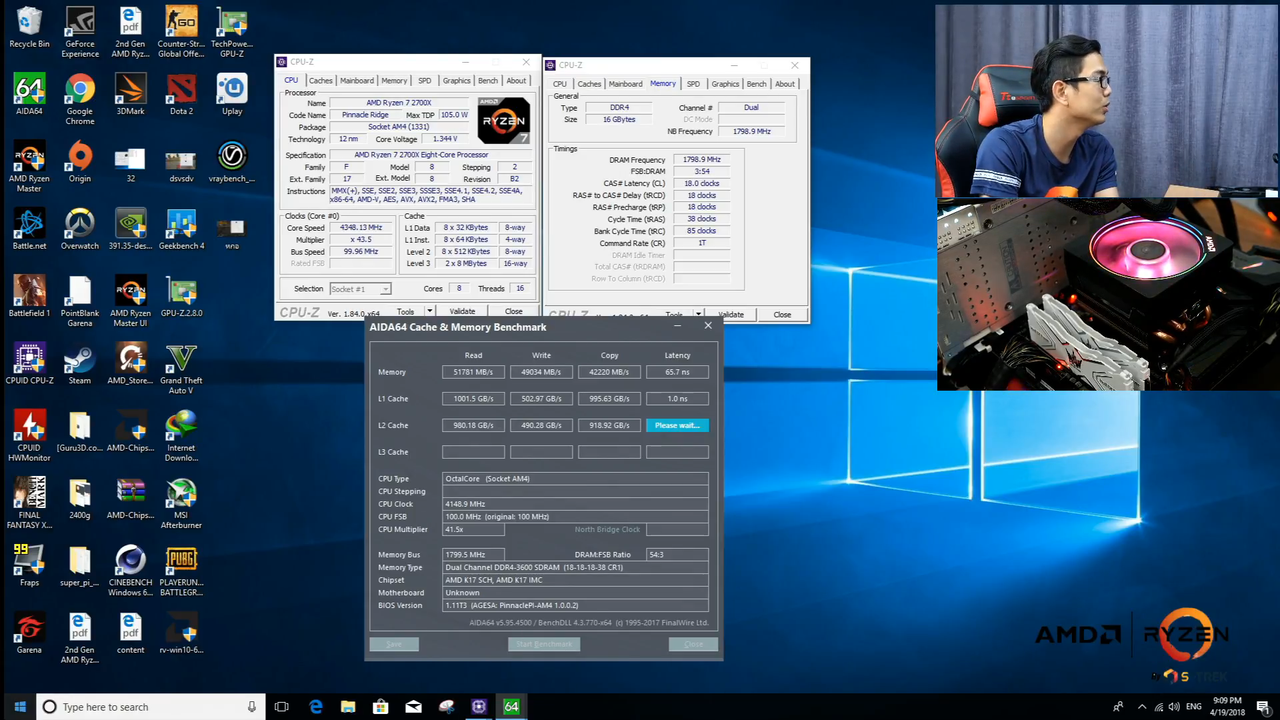The height and width of the screenshot is (720, 1280).
Task: Select the Grand Theft Auto V icon
Action: tap(181, 360)
